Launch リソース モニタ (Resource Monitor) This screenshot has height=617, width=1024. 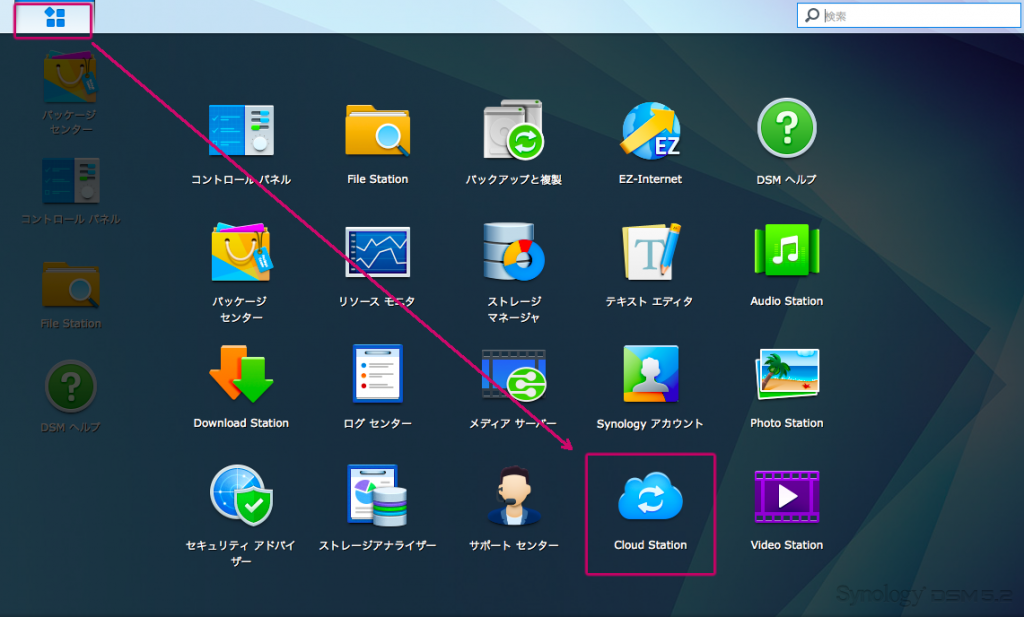(377, 253)
